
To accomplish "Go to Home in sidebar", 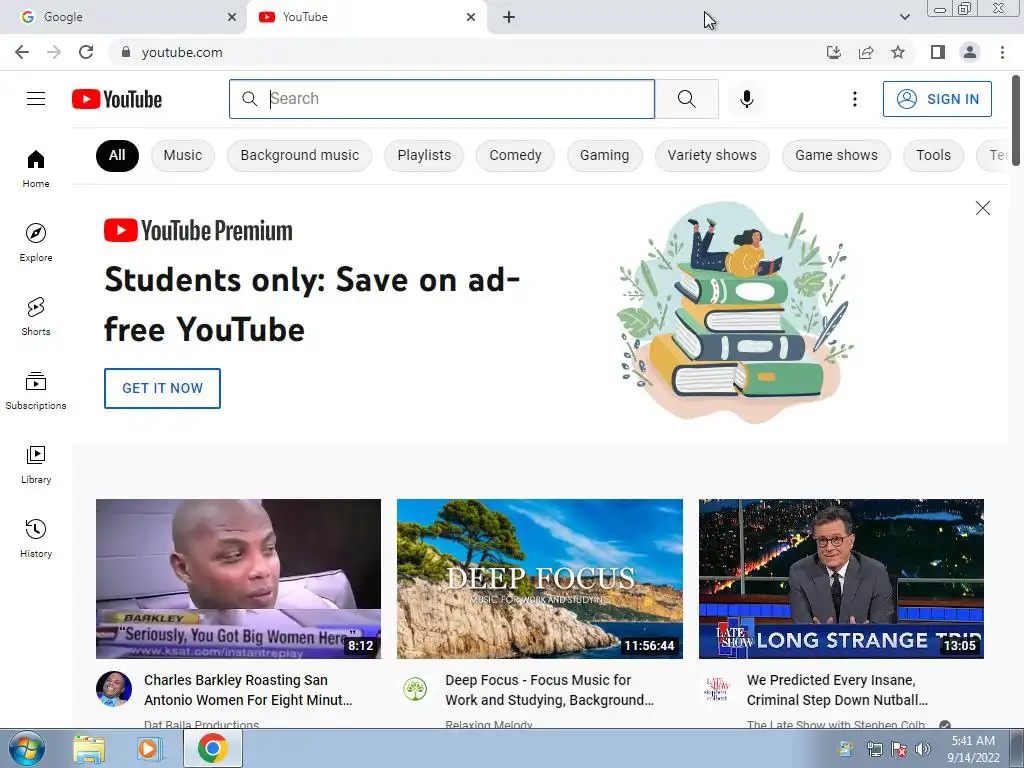I will [x=36, y=168].
